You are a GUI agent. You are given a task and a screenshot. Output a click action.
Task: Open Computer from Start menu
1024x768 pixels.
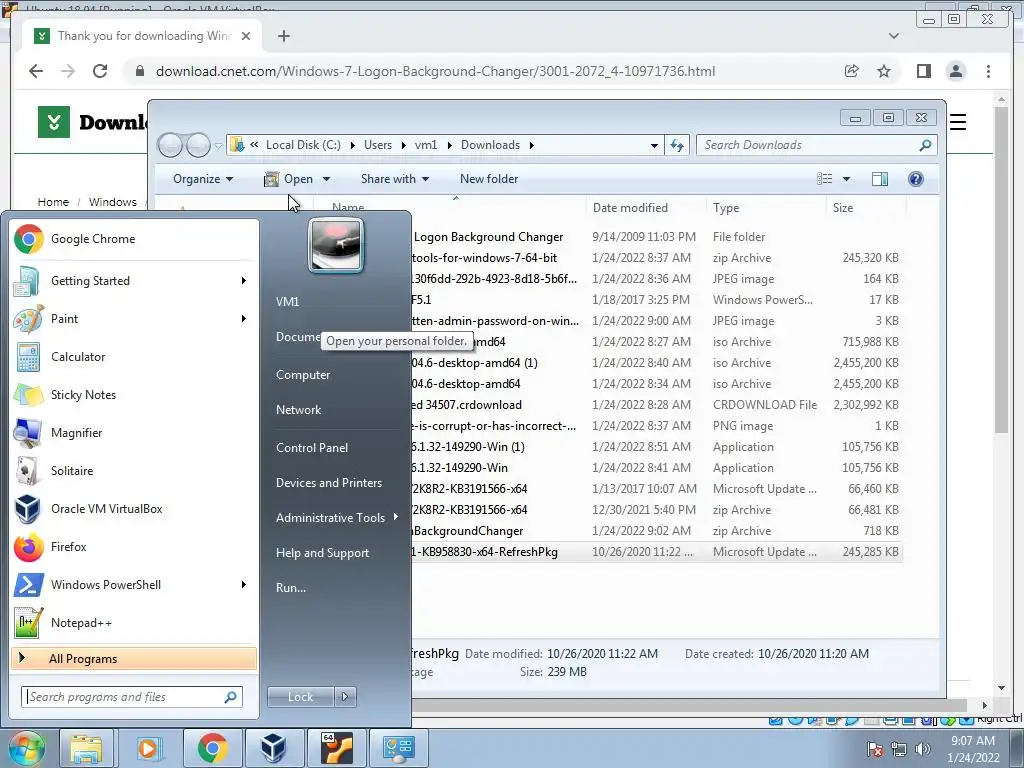[303, 375]
